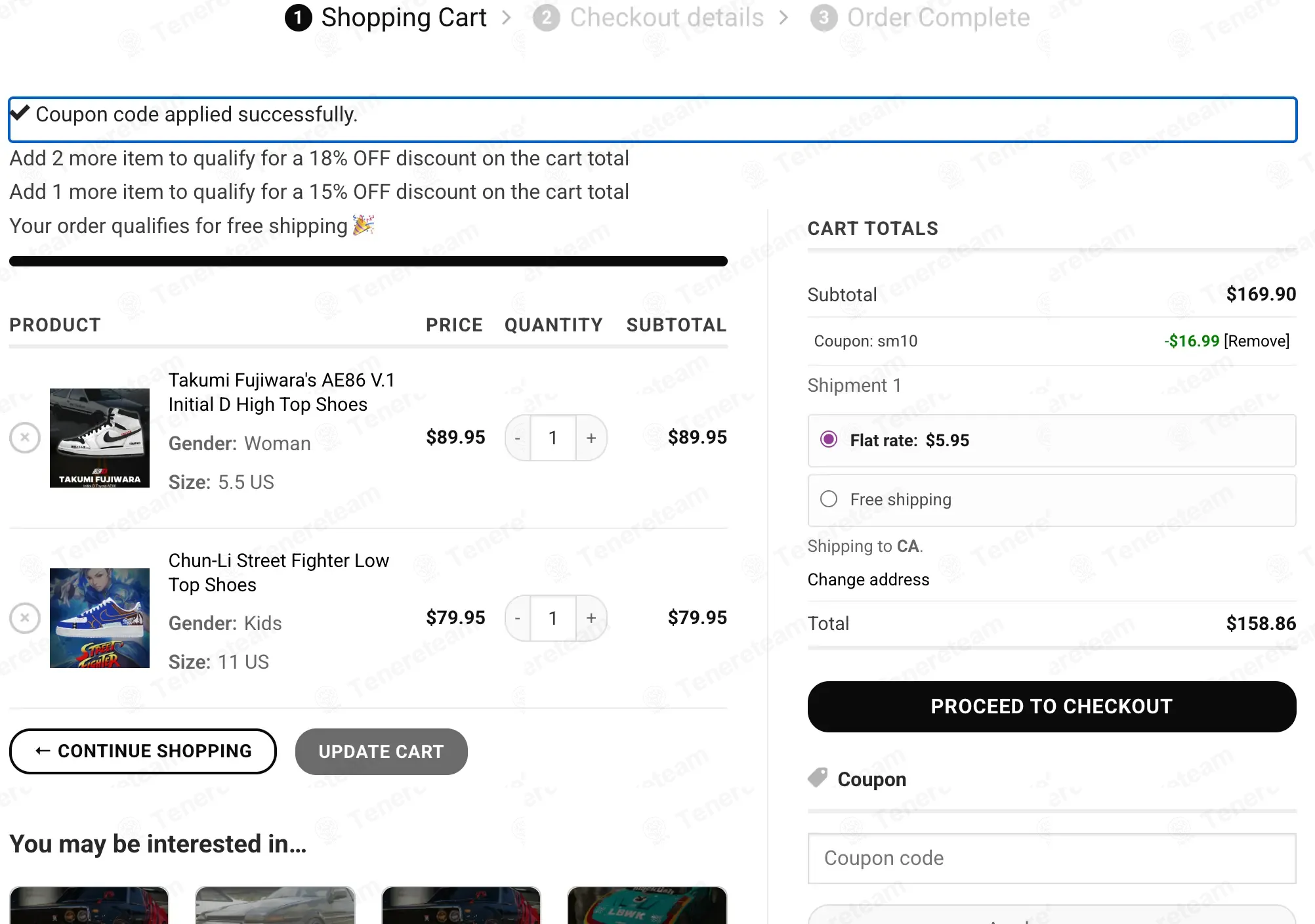The width and height of the screenshot is (1315, 924).
Task: Open Takumi Fujiwara AE86 shoe thumbnail
Action: (100, 438)
